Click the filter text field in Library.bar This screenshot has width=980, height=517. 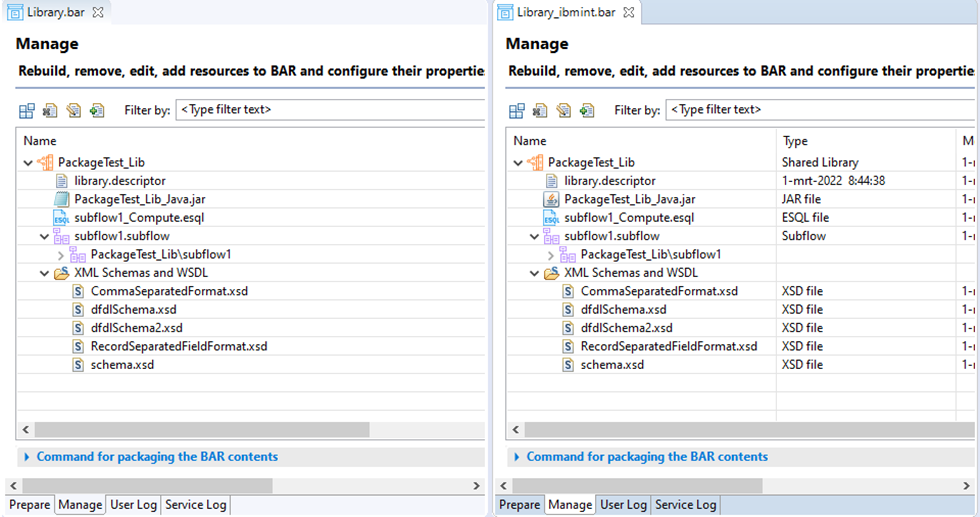(331, 109)
